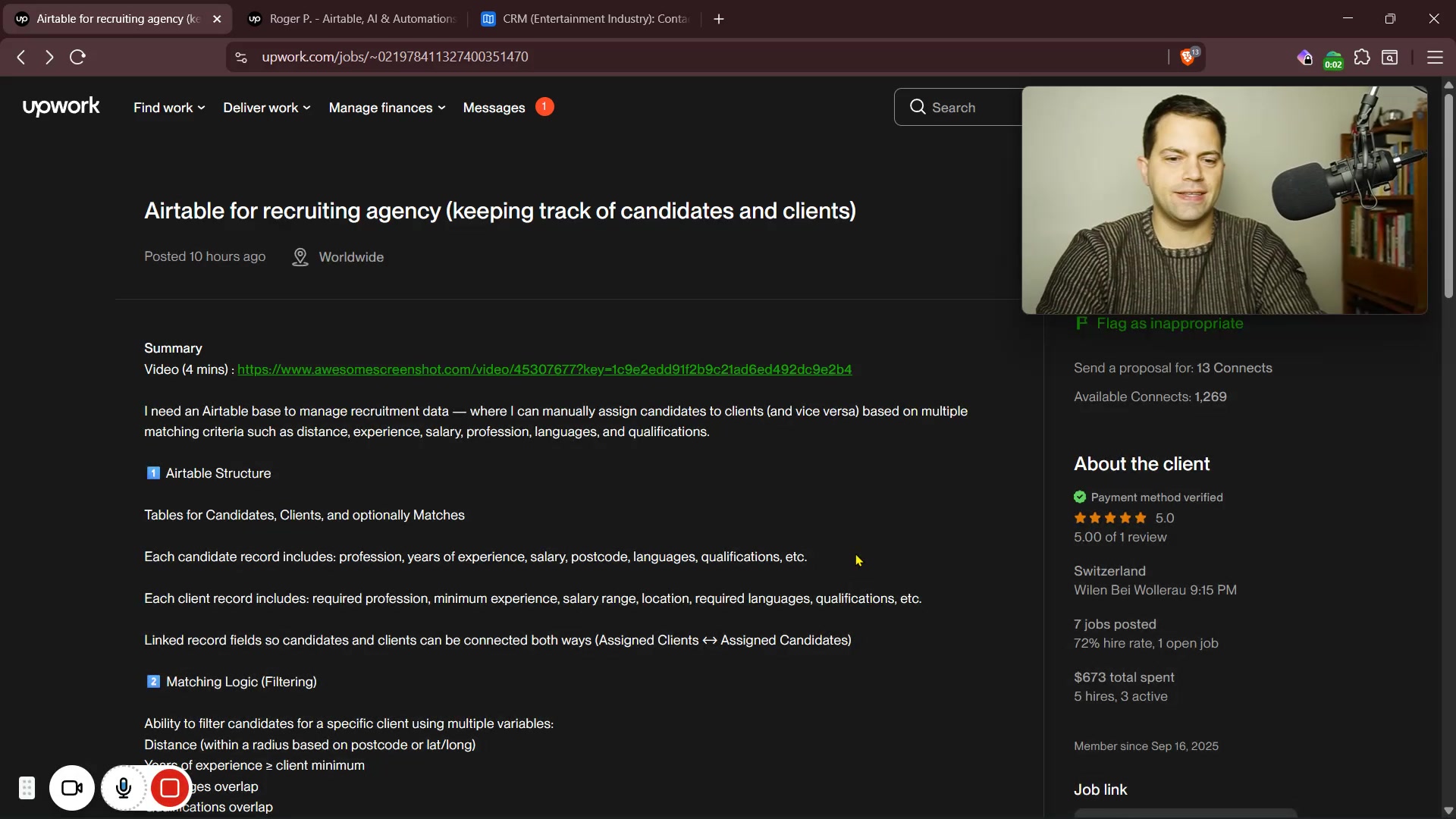Expand the Find work dropdown

169,108
